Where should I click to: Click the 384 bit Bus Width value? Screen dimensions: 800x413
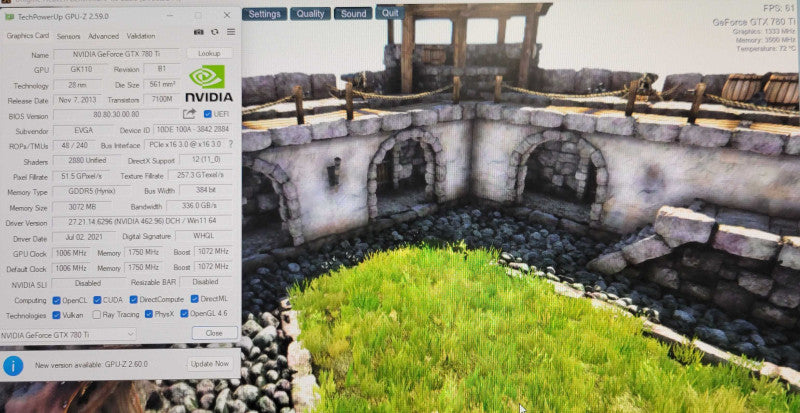206,190
